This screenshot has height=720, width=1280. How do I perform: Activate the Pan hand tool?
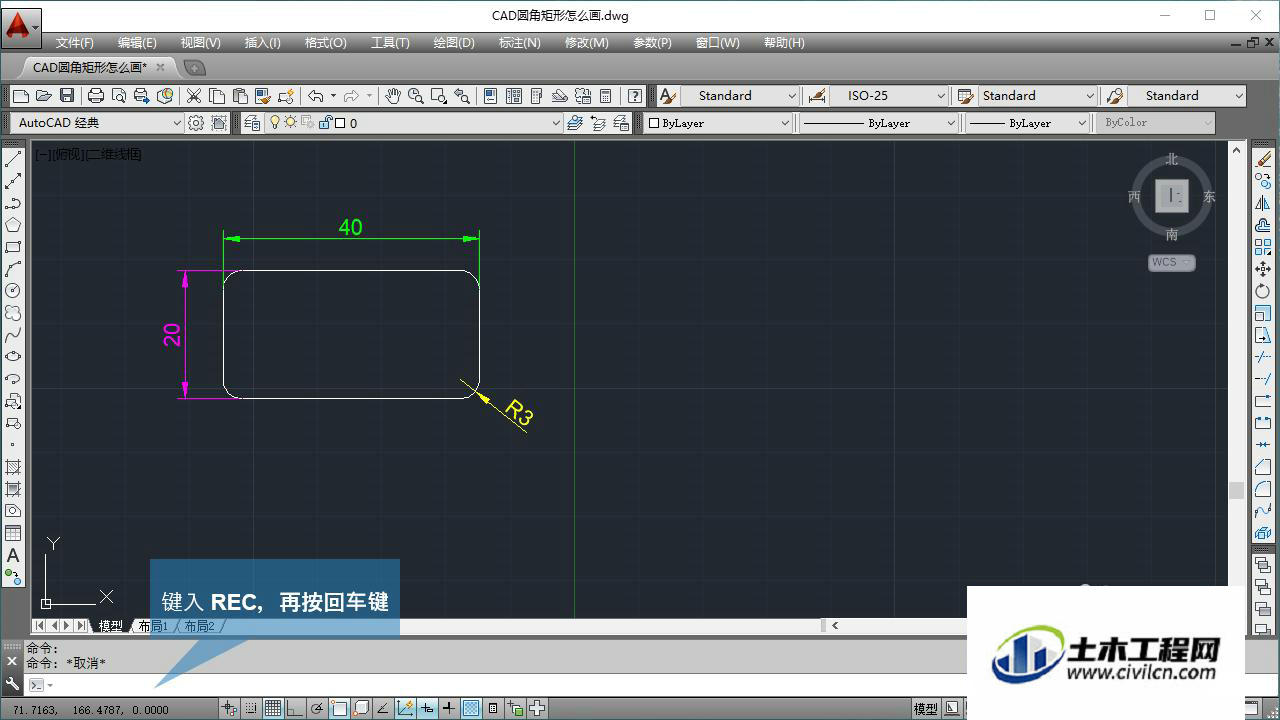click(393, 96)
